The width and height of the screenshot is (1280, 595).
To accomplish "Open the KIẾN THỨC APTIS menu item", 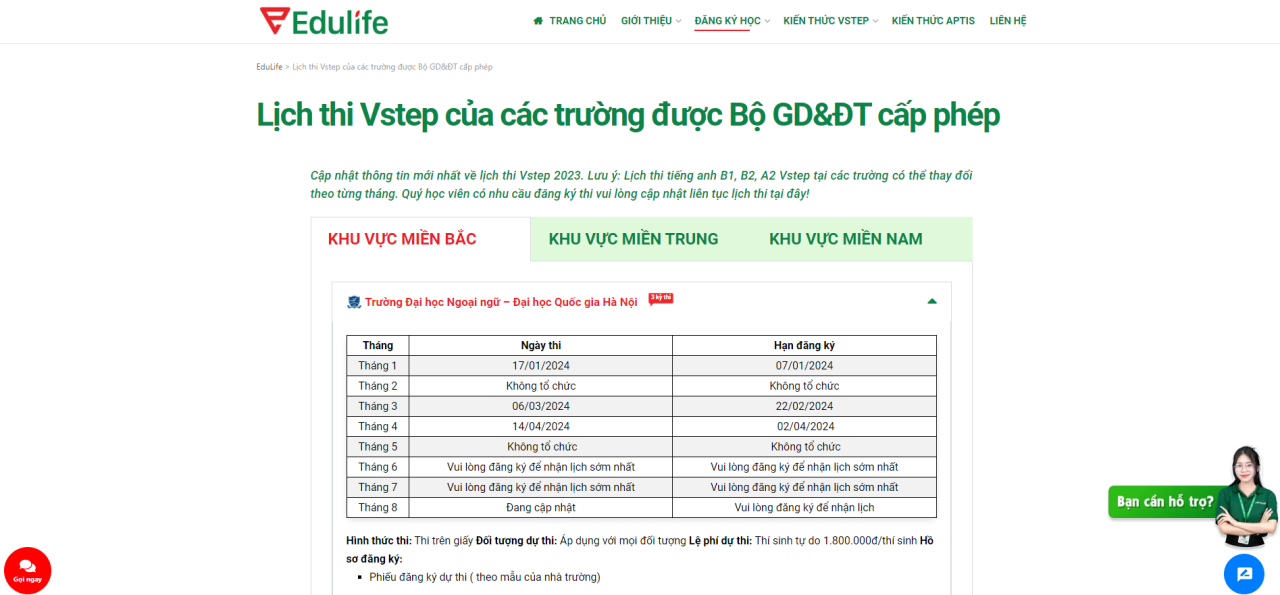I will [x=933, y=20].
